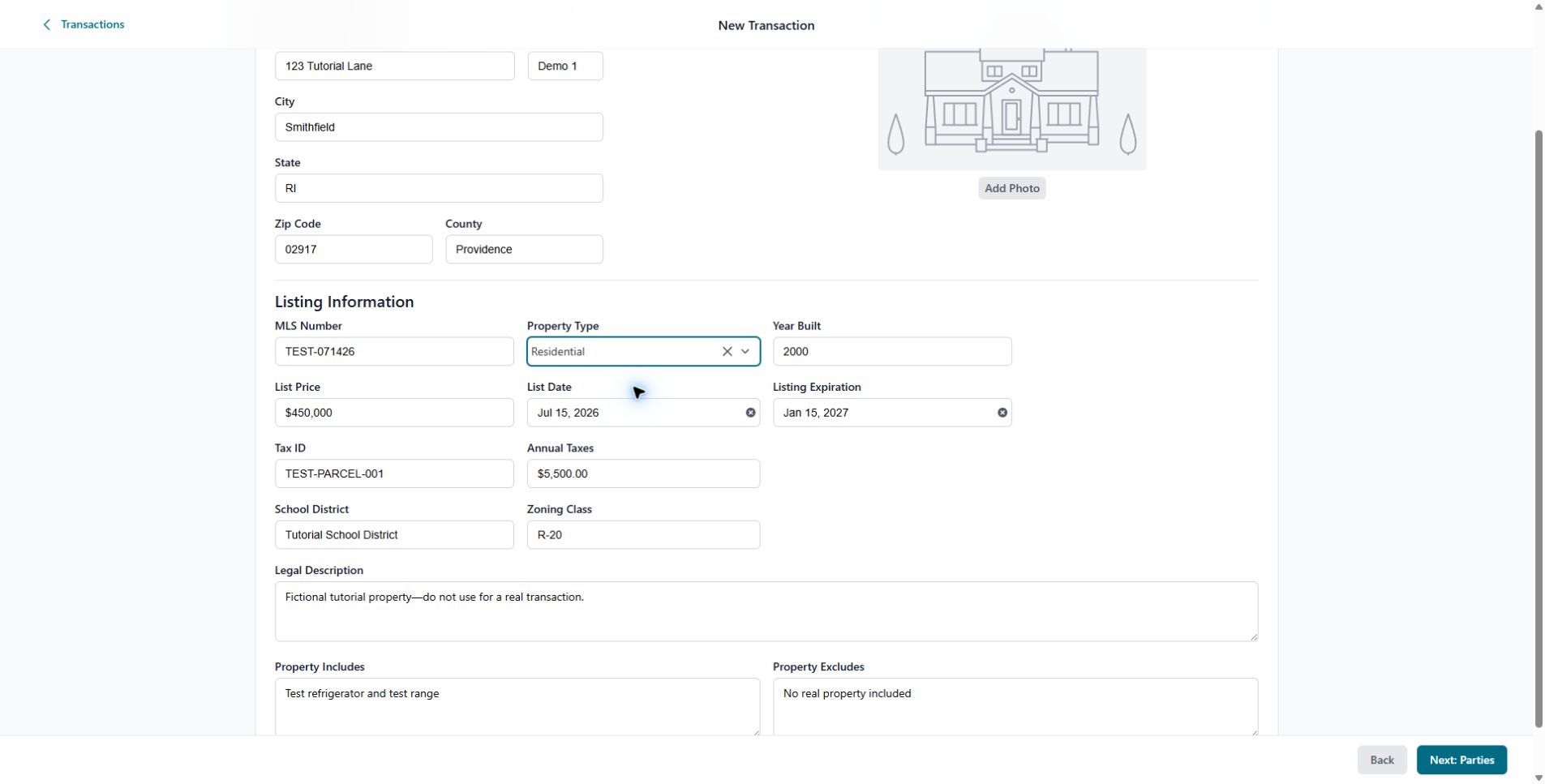Image resolution: width=1545 pixels, height=784 pixels.
Task: Edit the street address 123 Tutorial Lane
Action: click(394, 66)
